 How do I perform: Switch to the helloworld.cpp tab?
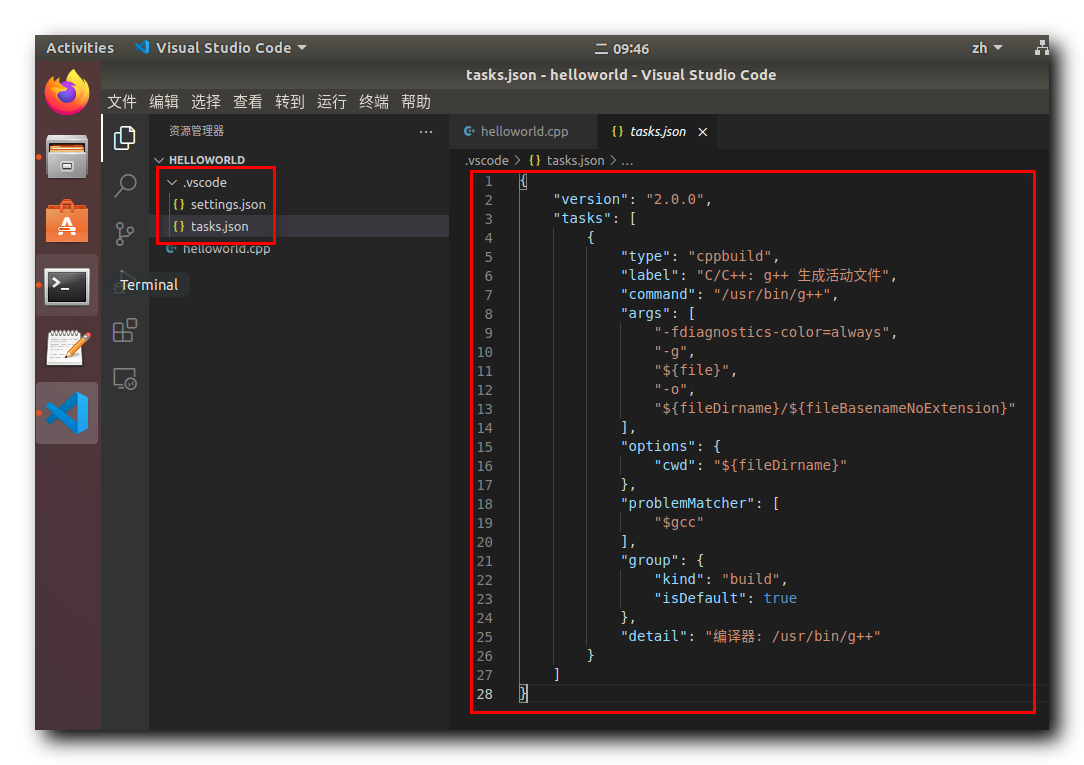tap(523, 130)
